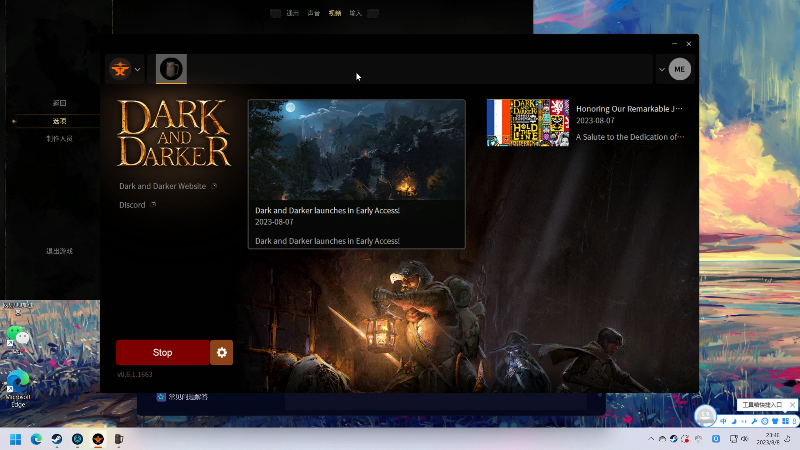Click the Steam icon in system tray
The image size is (800, 450).
673,439
